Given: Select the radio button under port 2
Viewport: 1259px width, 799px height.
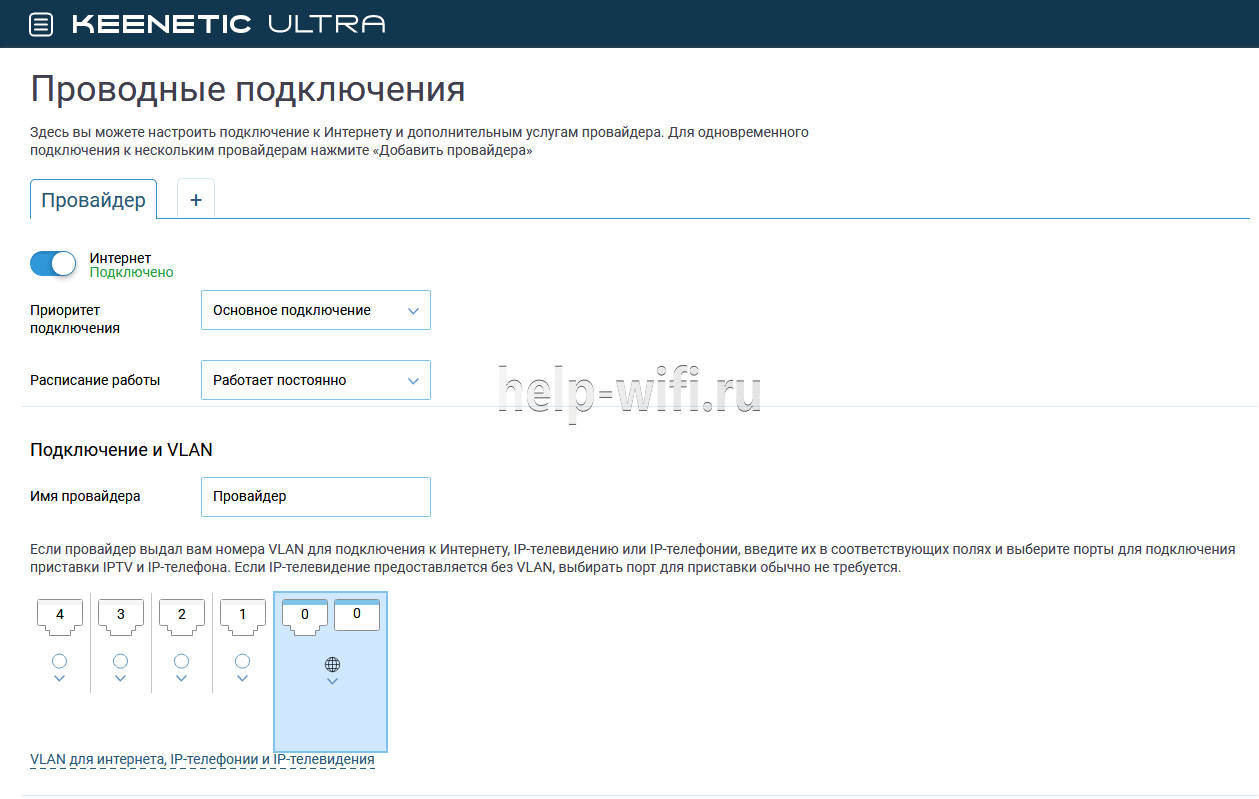Looking at the screenshot, I should click(181, 661).
